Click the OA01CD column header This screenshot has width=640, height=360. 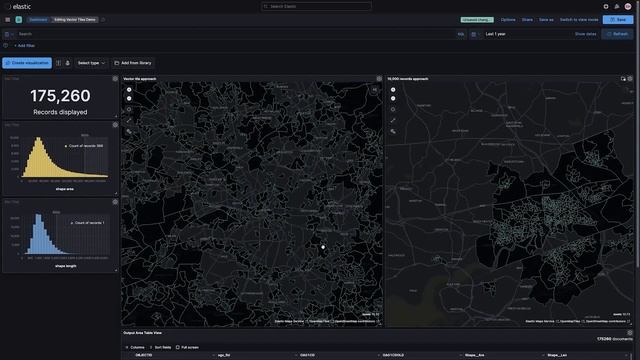(x=307, y=356)
